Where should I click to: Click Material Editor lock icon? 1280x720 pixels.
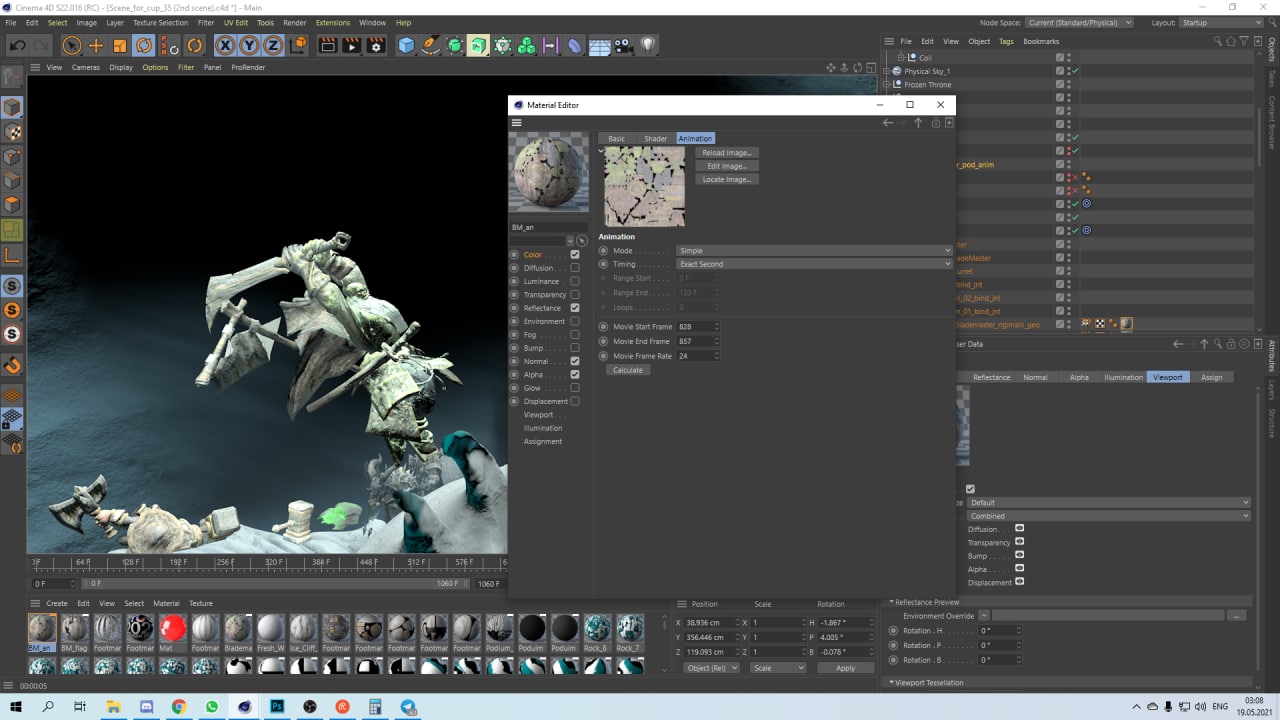[935, 122]
